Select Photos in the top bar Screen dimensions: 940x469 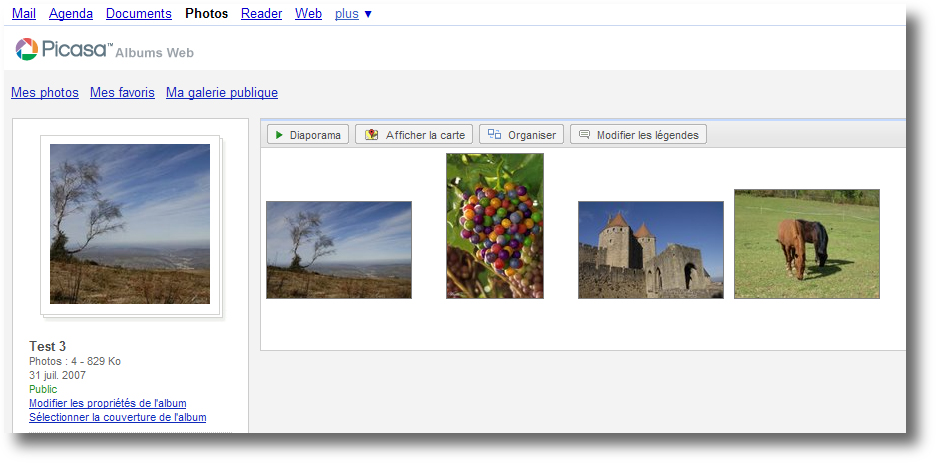207,14
